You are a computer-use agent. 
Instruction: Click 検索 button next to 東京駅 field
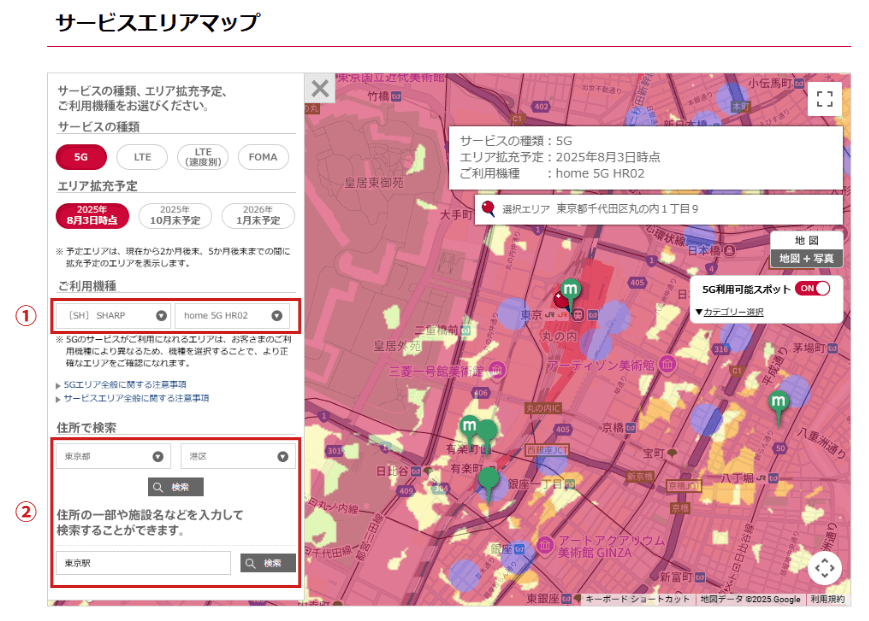tap(268, 563)
